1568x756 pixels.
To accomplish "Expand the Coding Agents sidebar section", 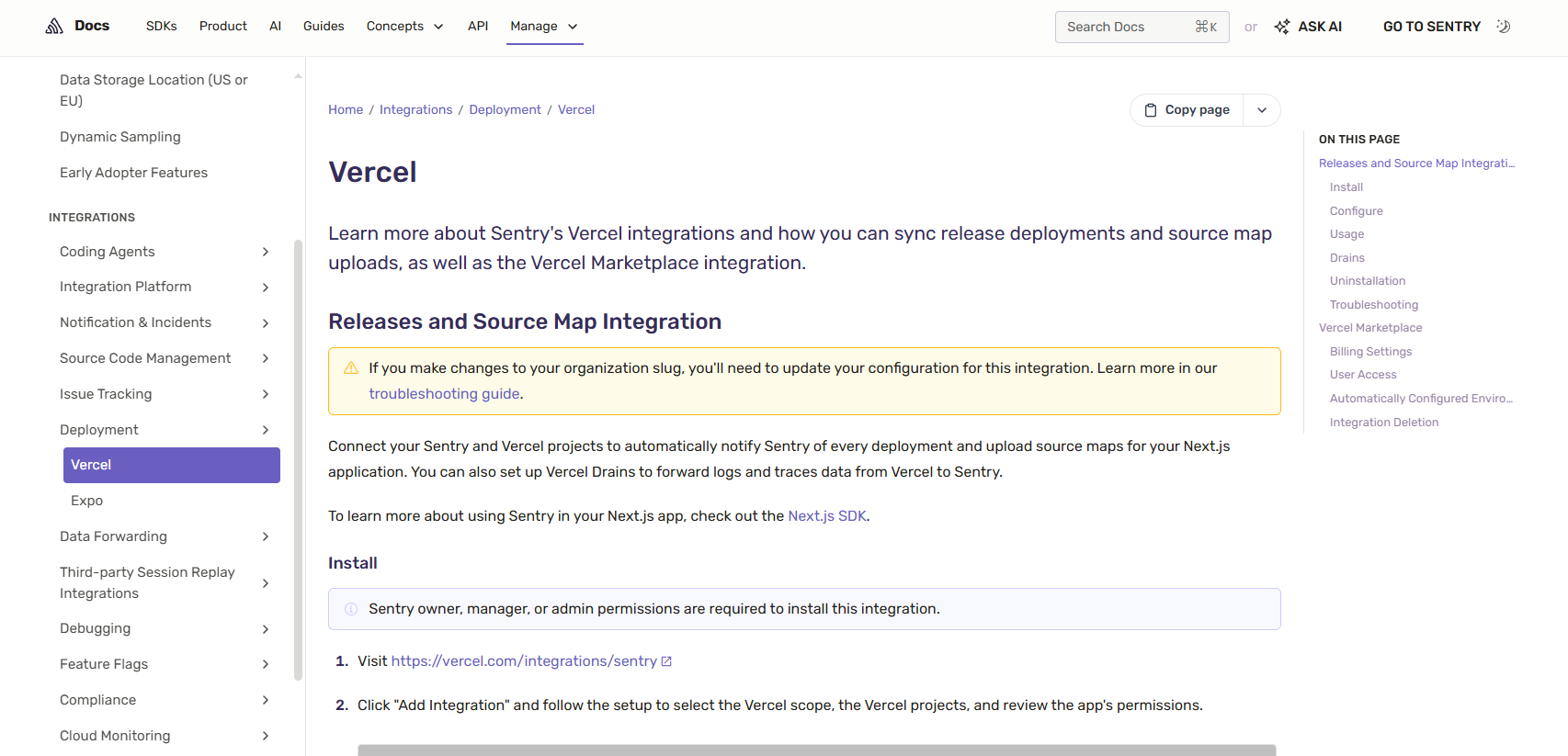I will point(266,252).
